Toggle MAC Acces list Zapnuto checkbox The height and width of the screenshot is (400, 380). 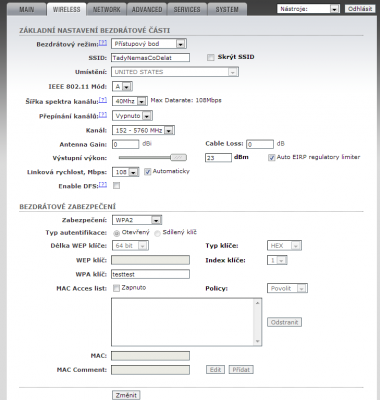coord(116,288)
